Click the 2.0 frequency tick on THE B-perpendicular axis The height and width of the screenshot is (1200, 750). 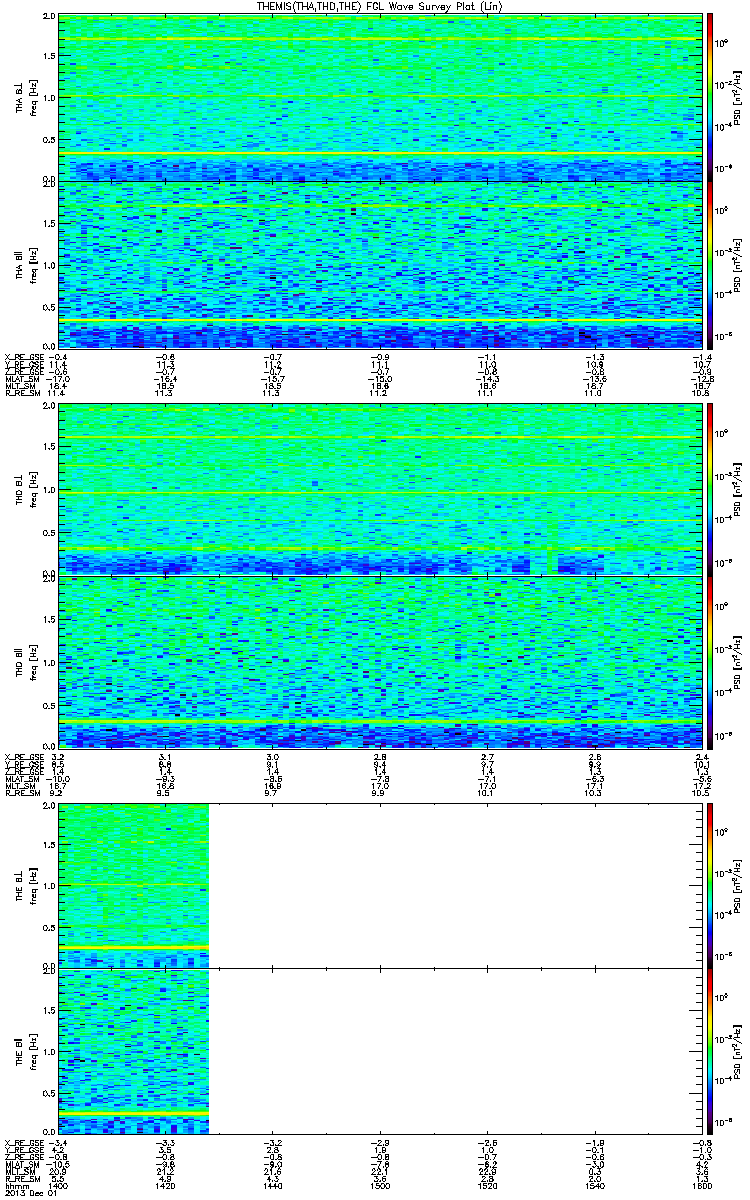point(49,804)
